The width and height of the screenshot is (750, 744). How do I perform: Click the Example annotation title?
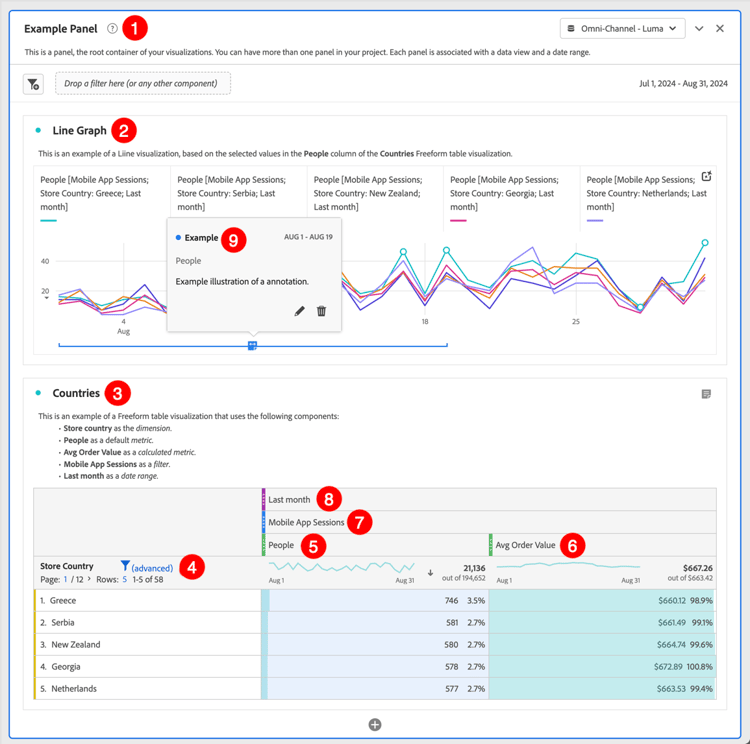pos(201,238)
